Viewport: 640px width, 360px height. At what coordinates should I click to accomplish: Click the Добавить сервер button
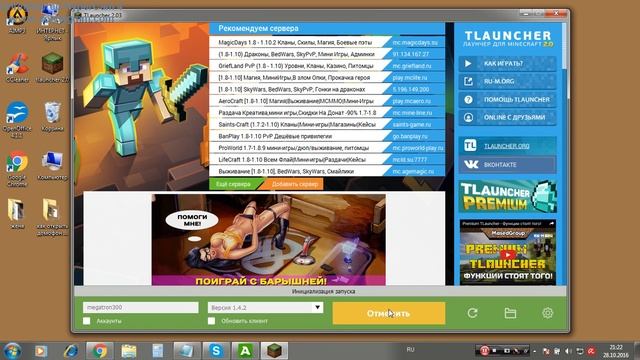point(294,184)
